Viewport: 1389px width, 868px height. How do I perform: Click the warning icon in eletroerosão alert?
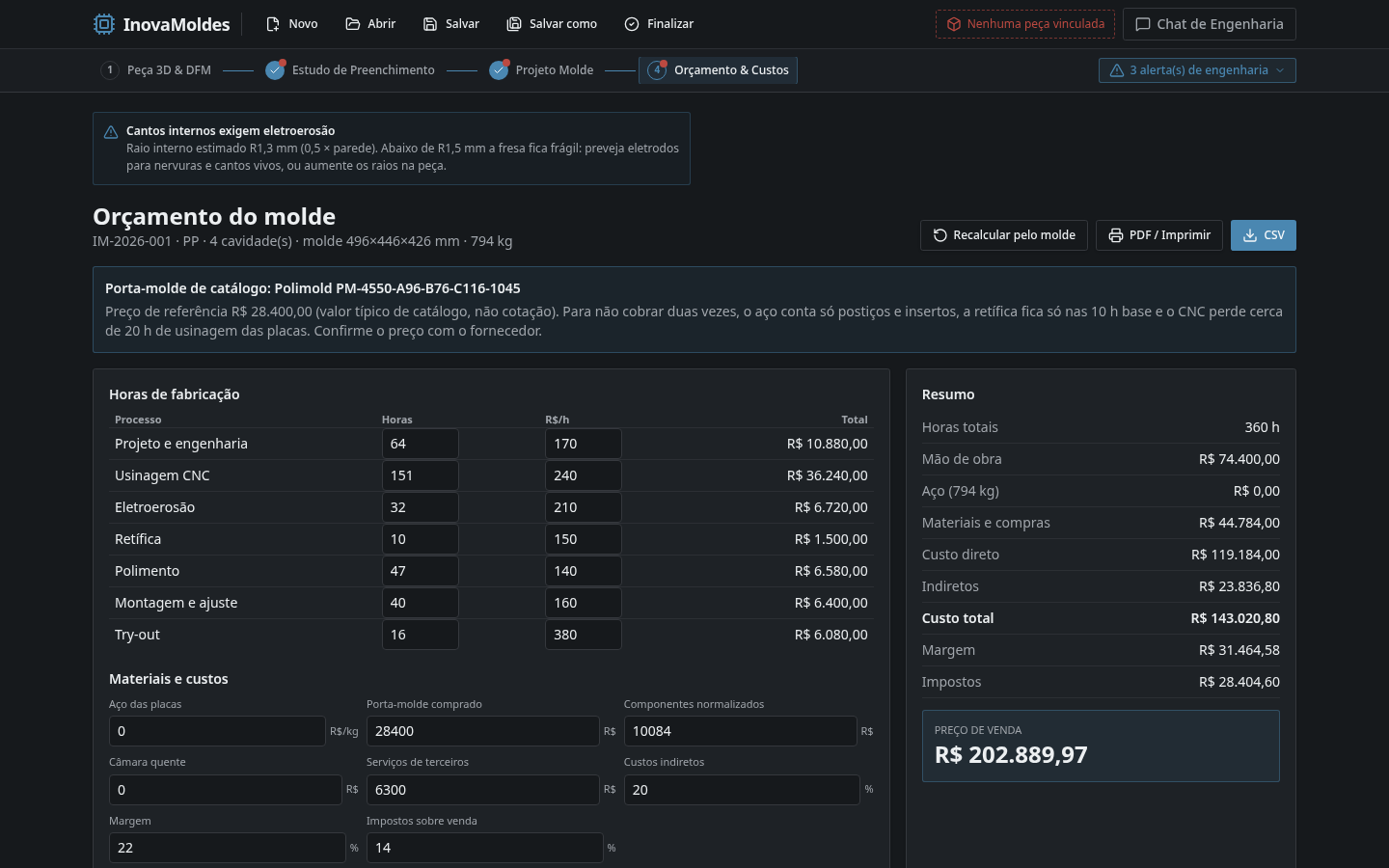(x=111, y=132)
